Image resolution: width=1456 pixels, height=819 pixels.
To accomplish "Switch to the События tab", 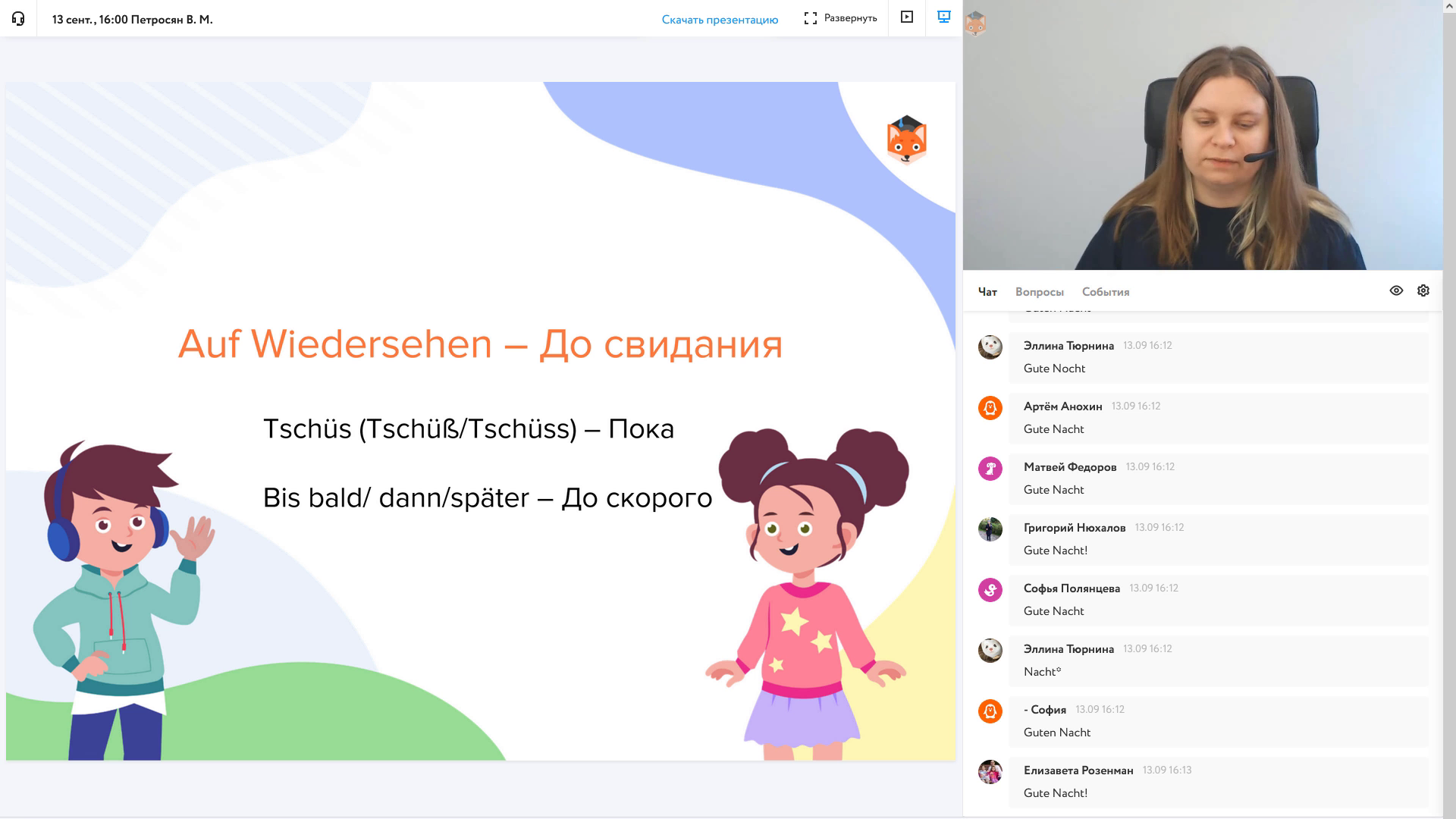I will click(1105, 292).
